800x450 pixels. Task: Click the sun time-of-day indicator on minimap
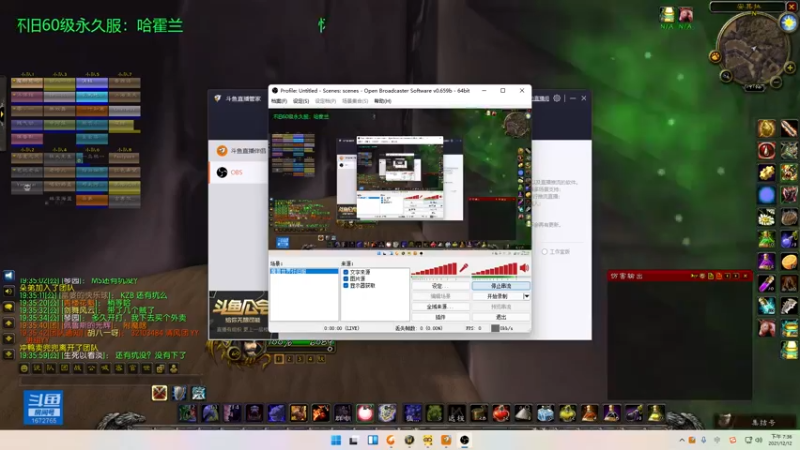coord(789,23)
